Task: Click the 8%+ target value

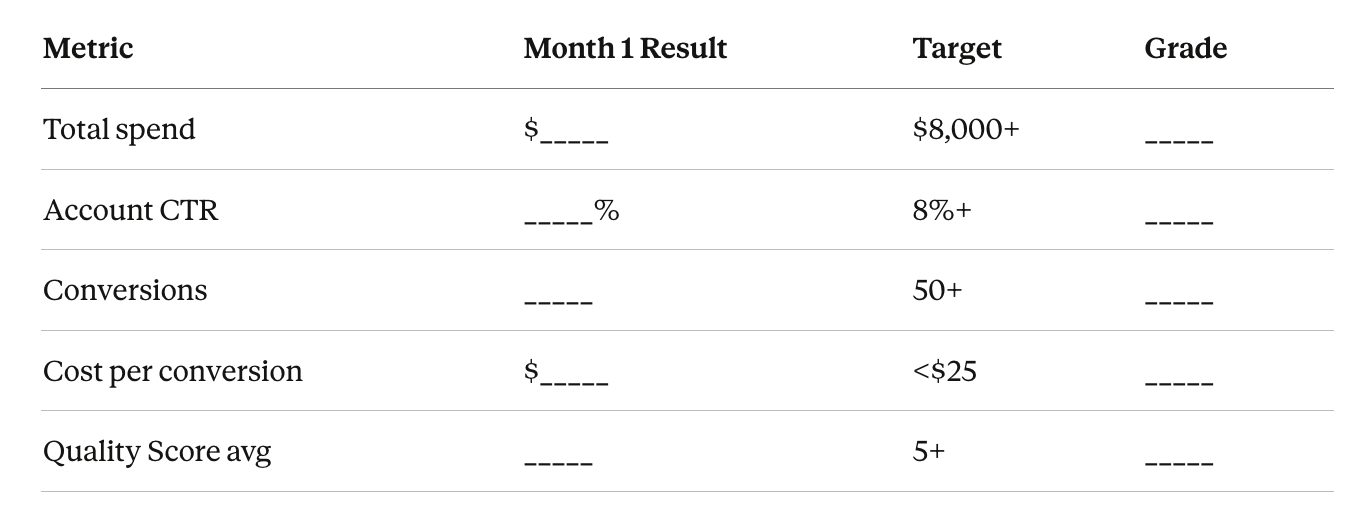Action: (x=942, y=211)
